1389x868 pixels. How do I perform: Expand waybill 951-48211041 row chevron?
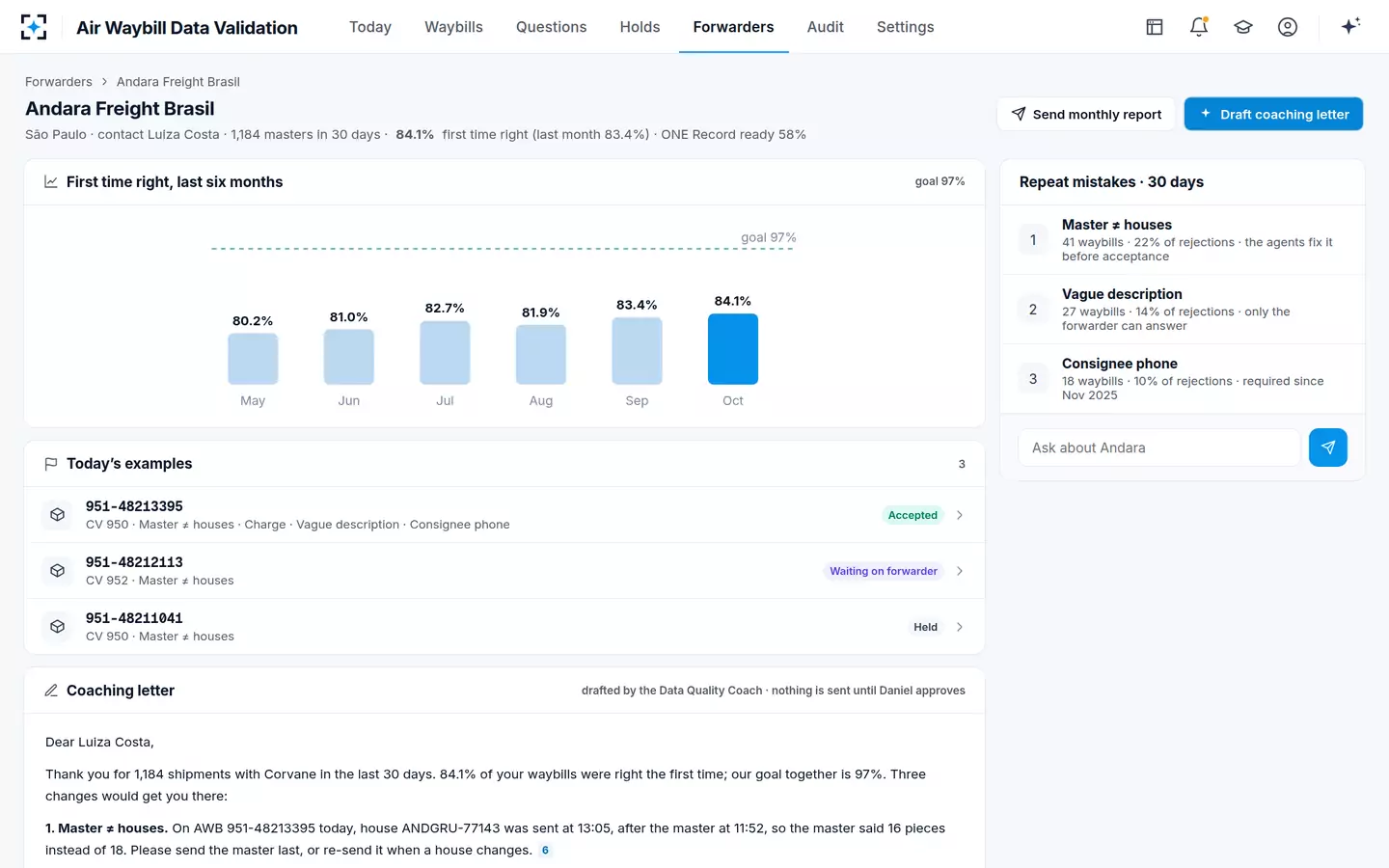960,627
